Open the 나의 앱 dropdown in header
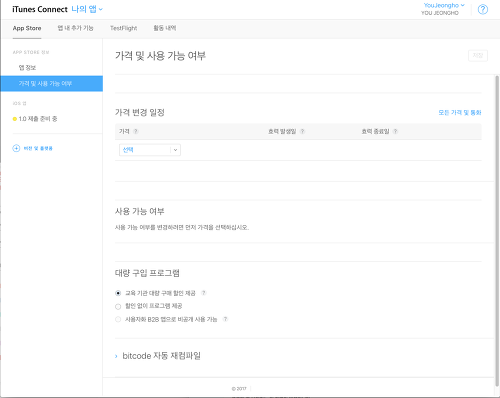The image size is (500, 398). 87,9
